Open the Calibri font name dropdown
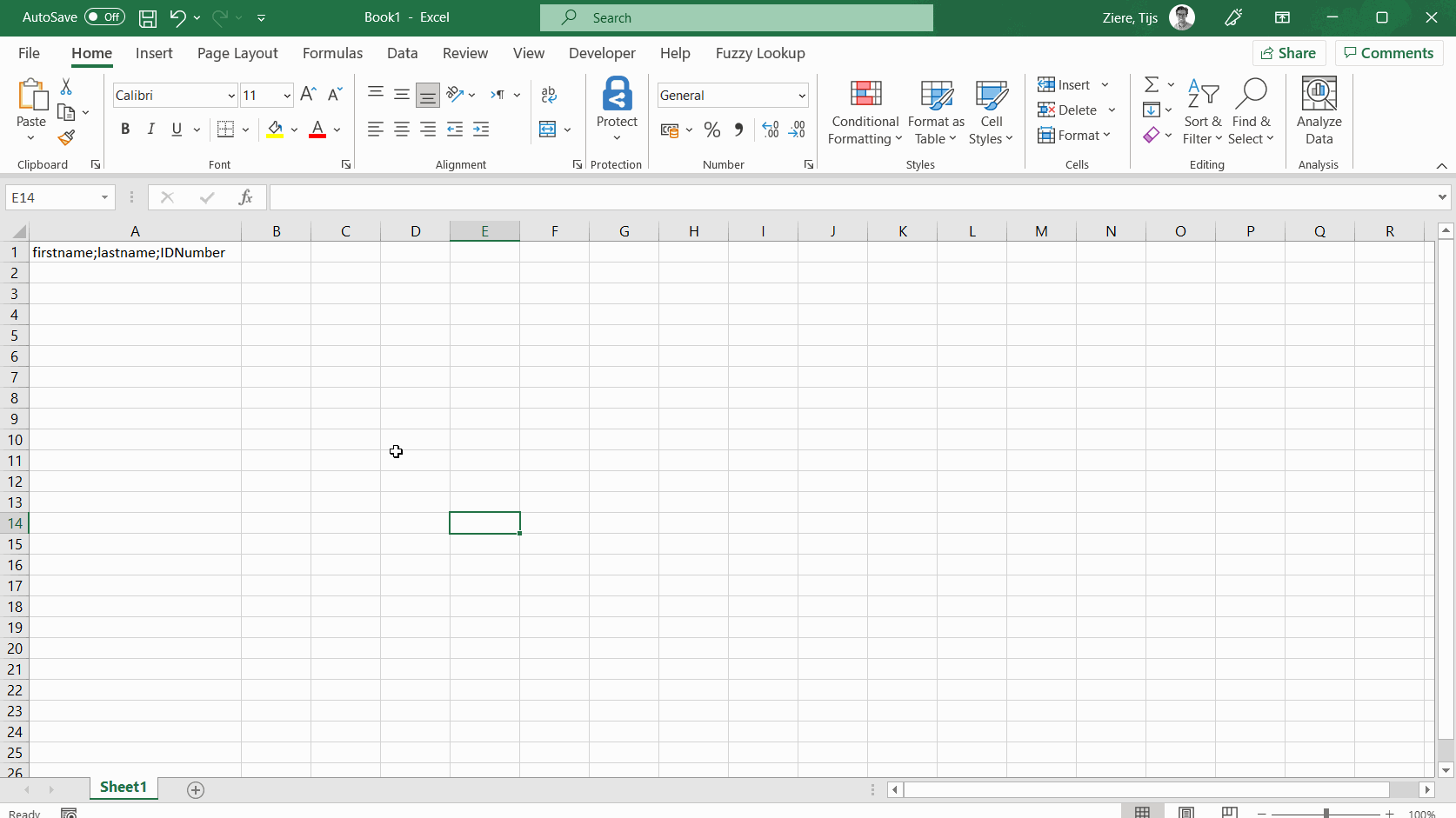 pyautogui.click(x=231, y=96)
